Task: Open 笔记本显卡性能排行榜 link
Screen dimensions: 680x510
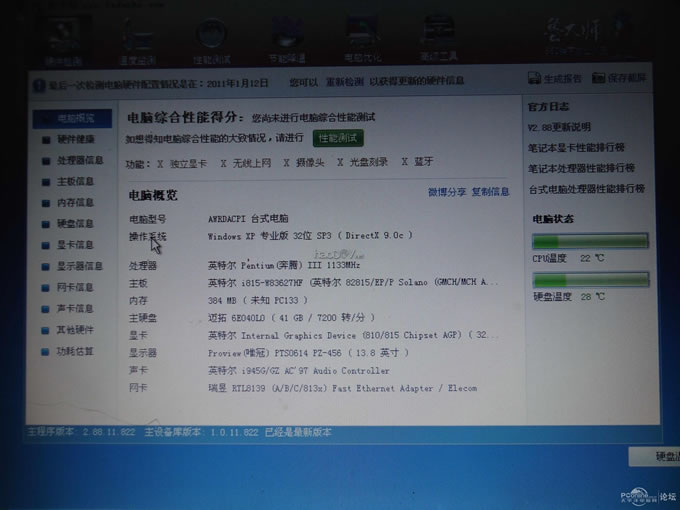Action: click(x=576, y=147)
